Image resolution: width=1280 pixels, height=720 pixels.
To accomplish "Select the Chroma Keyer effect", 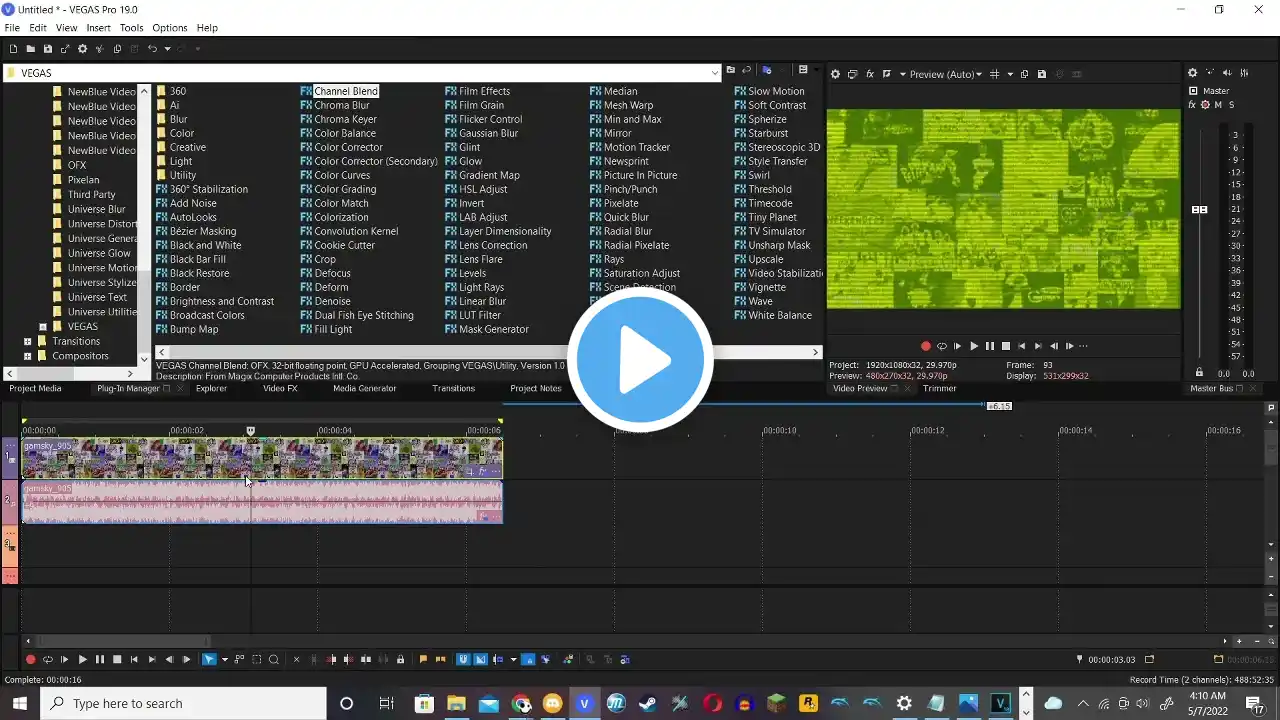I will [x=345, y=119].
